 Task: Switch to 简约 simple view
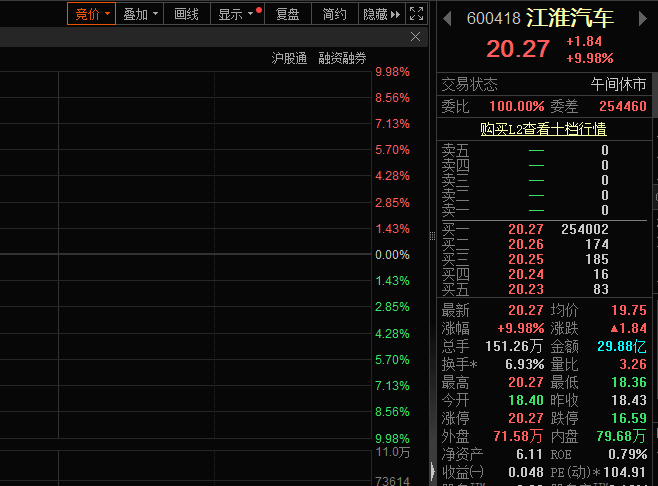pyautogui.click(x=334, y=14)
